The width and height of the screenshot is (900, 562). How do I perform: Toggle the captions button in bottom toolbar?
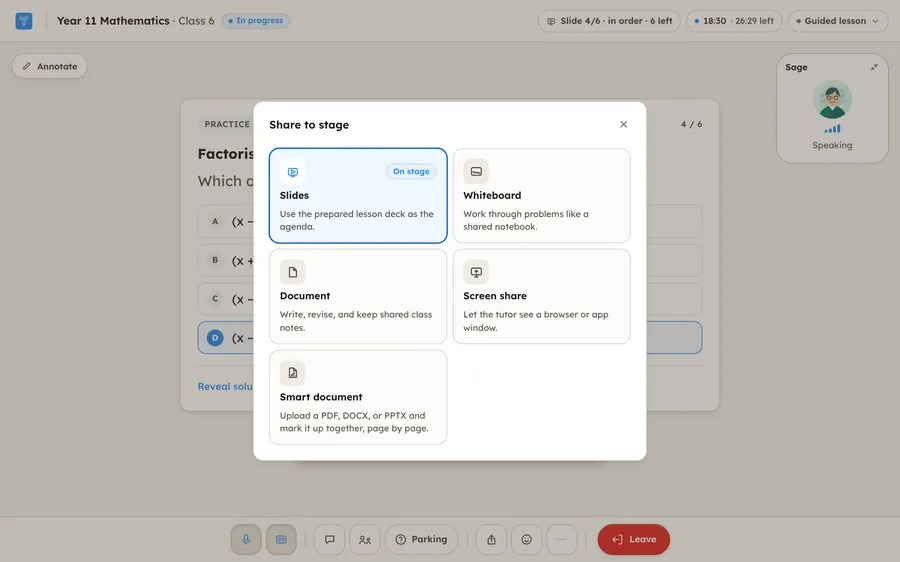point(281,539)
